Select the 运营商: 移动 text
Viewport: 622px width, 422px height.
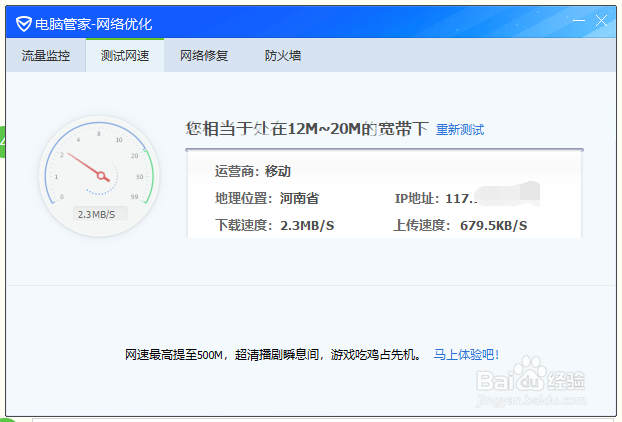(x=253, y=171)
